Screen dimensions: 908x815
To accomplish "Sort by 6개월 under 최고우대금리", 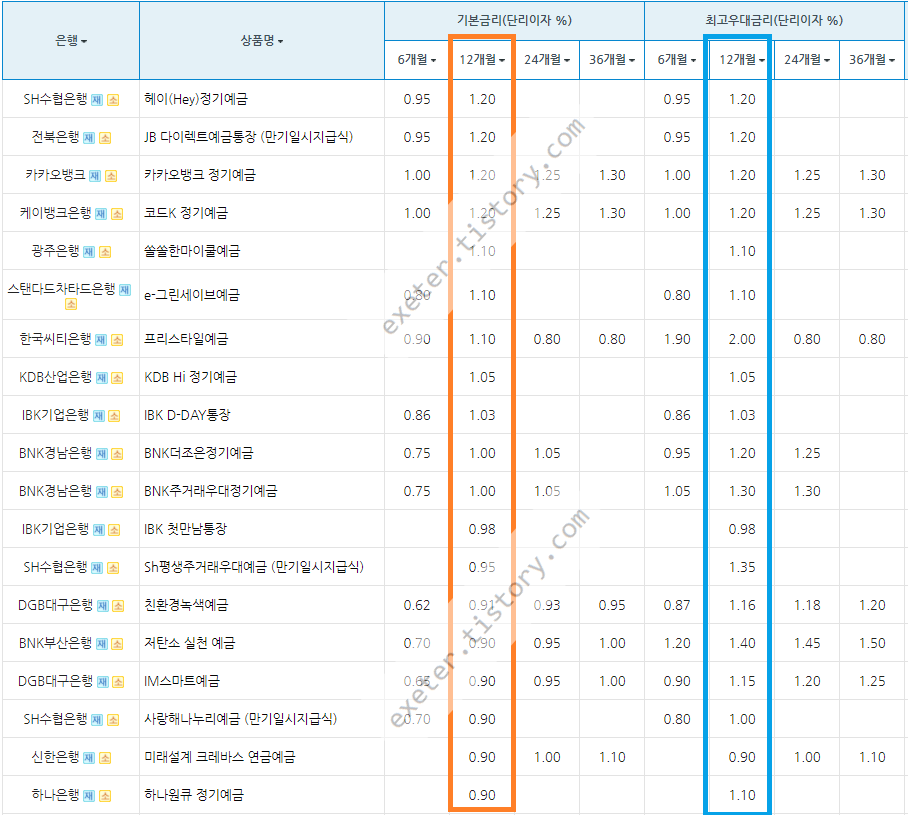I will [x=677, y=60].
